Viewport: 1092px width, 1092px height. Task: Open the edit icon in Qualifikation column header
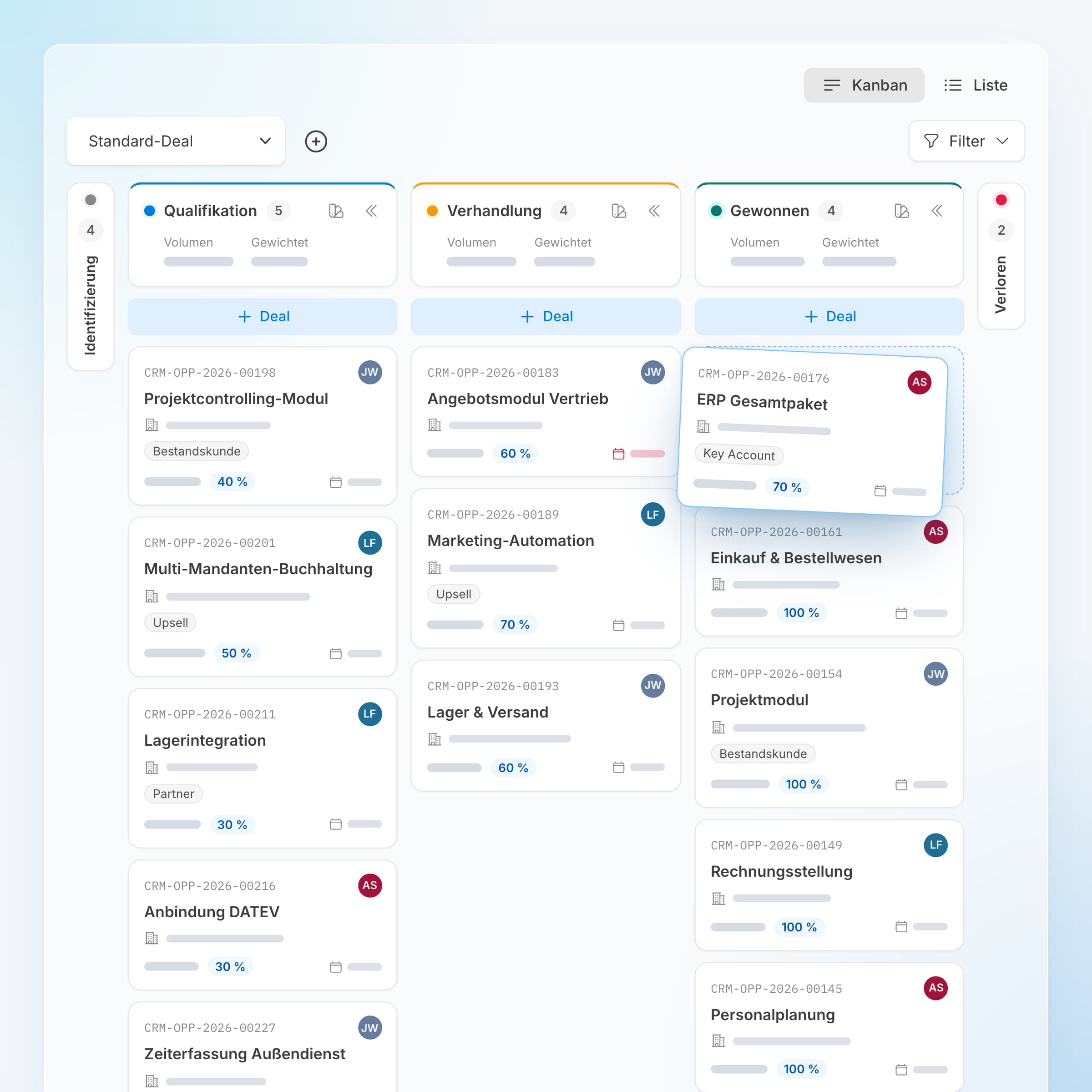pos(336,211)
